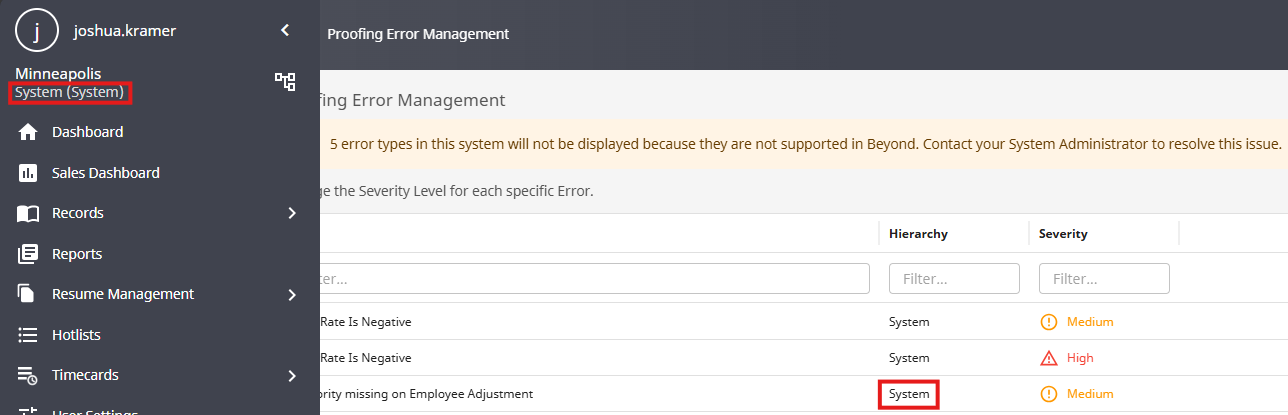Screen dimensions: 1288x415
Task: Click the Resume Management documents icon
Action: click(29, 294)
